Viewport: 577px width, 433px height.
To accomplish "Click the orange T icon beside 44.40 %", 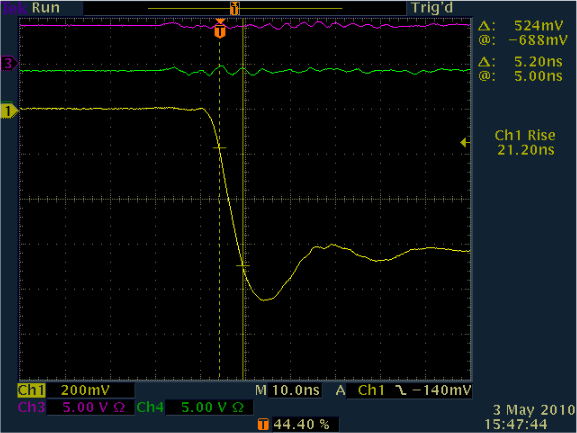I will pos(263,424).
